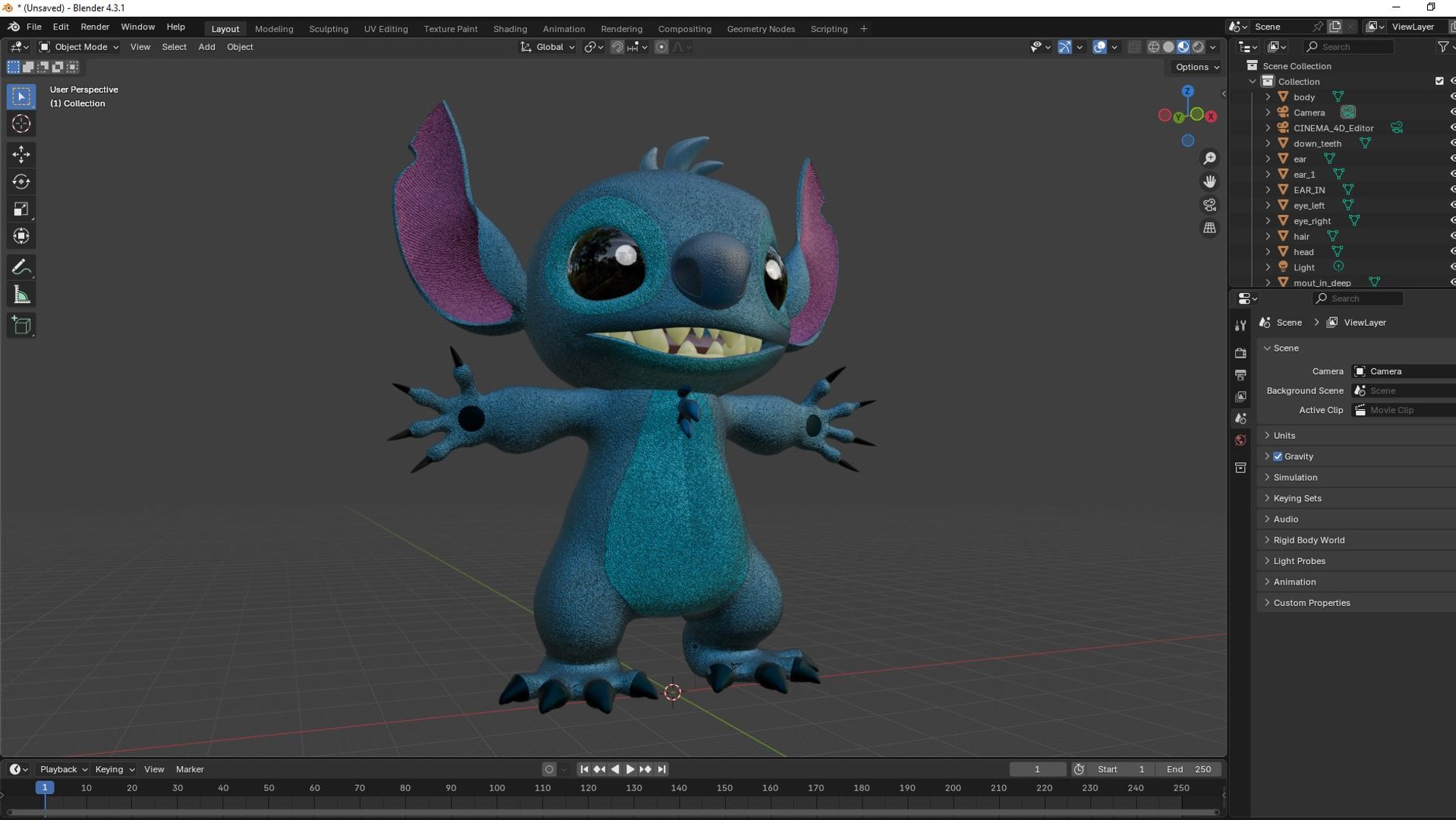Click the outliner Search field

pos(1348,47)
